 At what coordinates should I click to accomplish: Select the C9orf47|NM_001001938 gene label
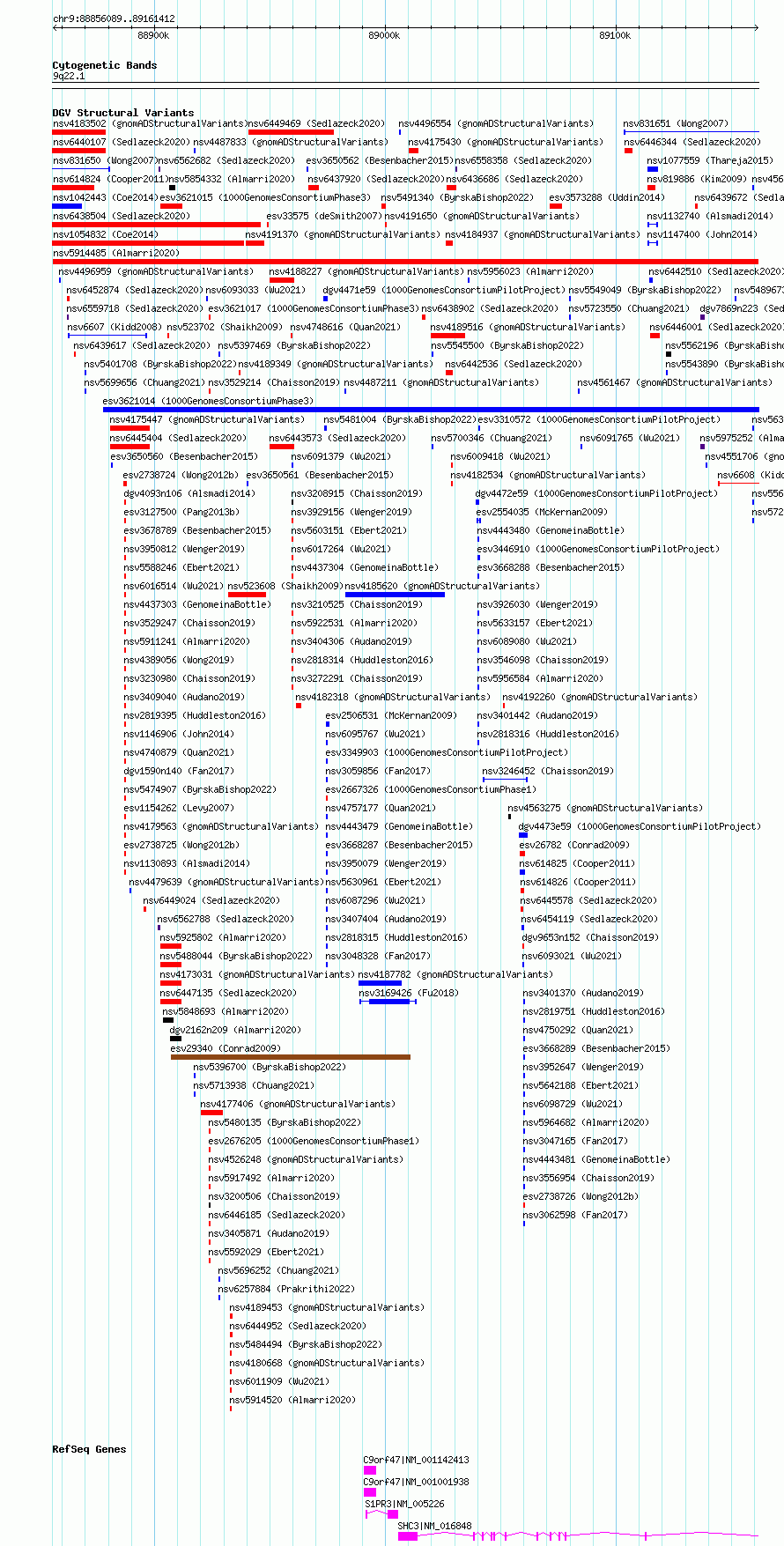coord(416,1482)
